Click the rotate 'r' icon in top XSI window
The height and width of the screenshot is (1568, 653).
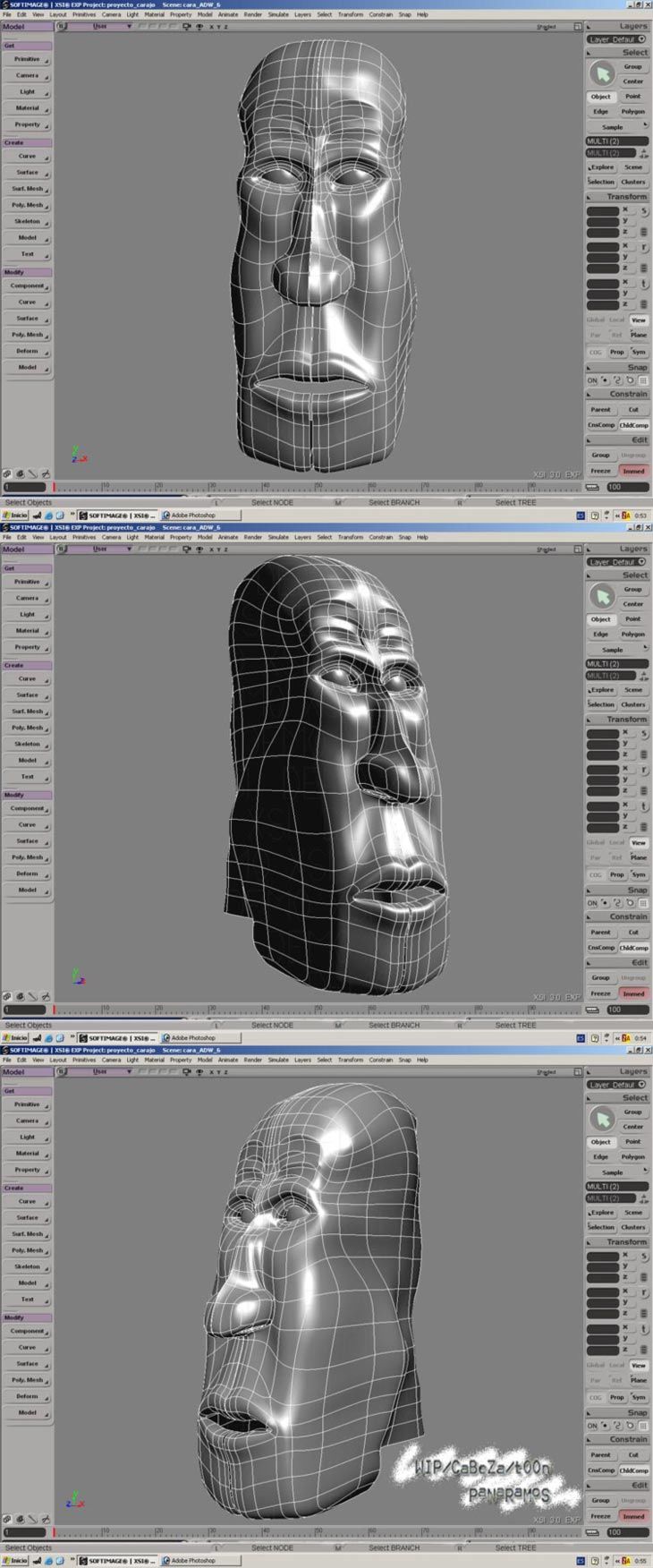pos(643,247)
